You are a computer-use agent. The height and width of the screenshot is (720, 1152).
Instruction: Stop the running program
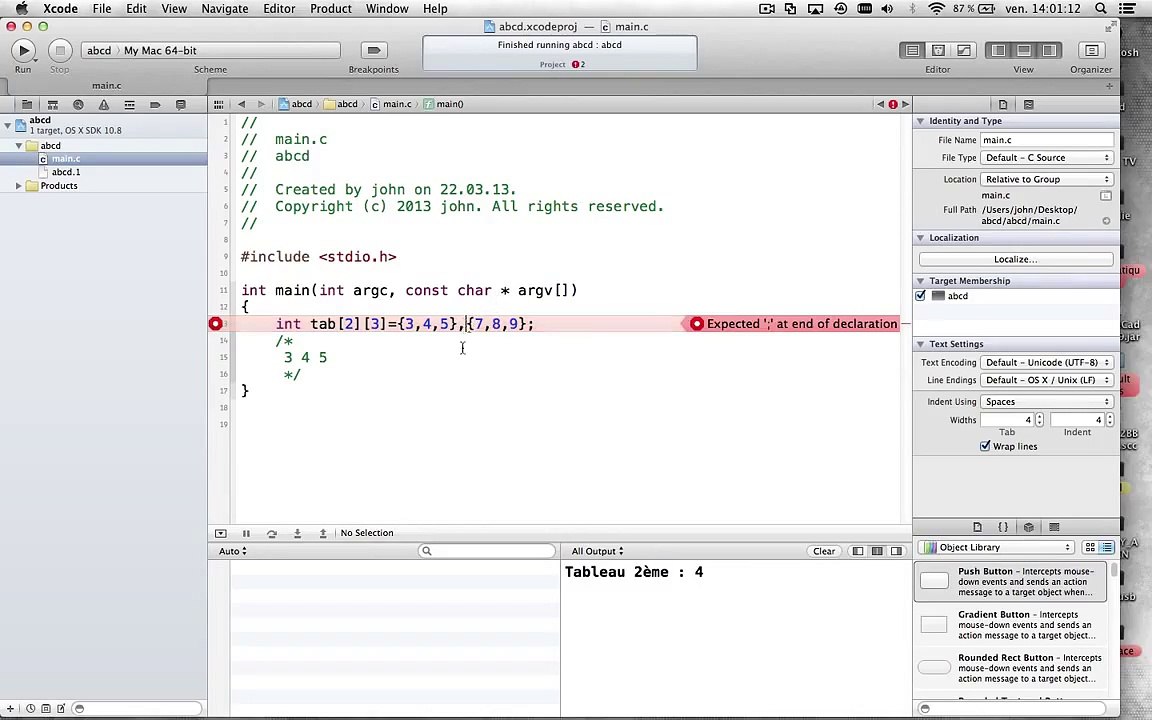tap(60, 51)
